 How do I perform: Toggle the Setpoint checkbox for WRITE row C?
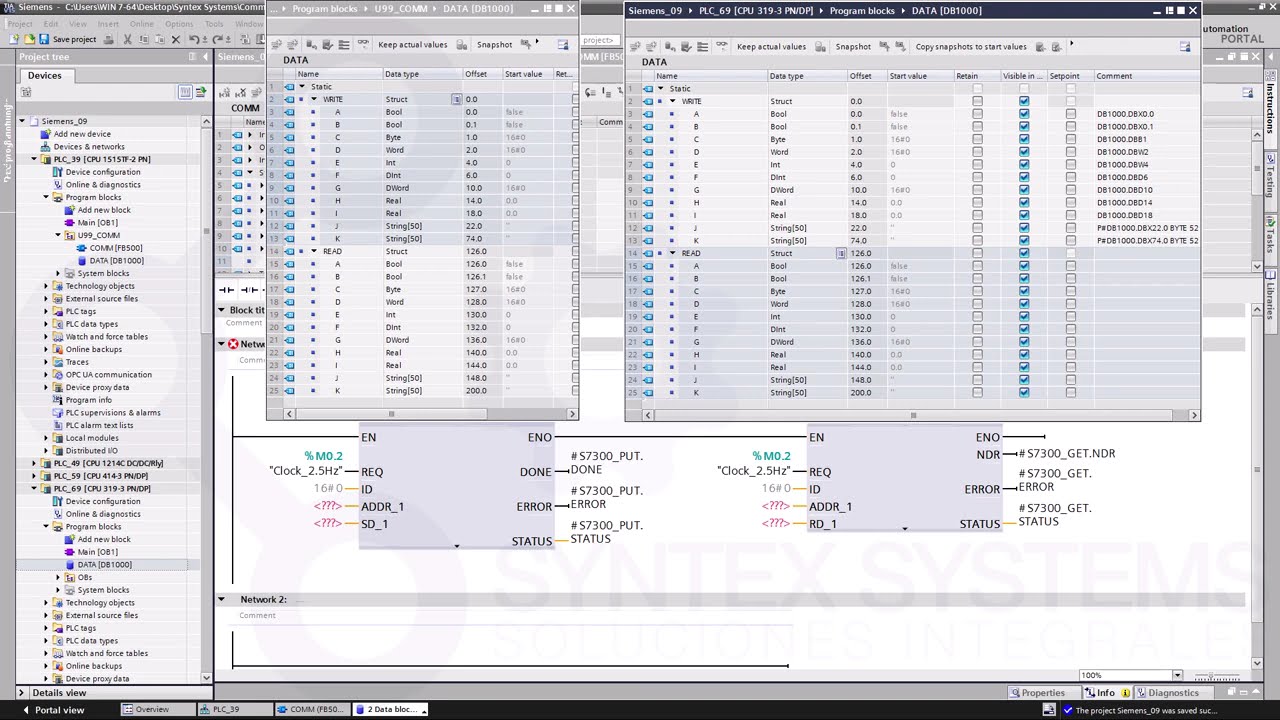pyautogui.click(x=1071, y=139)
